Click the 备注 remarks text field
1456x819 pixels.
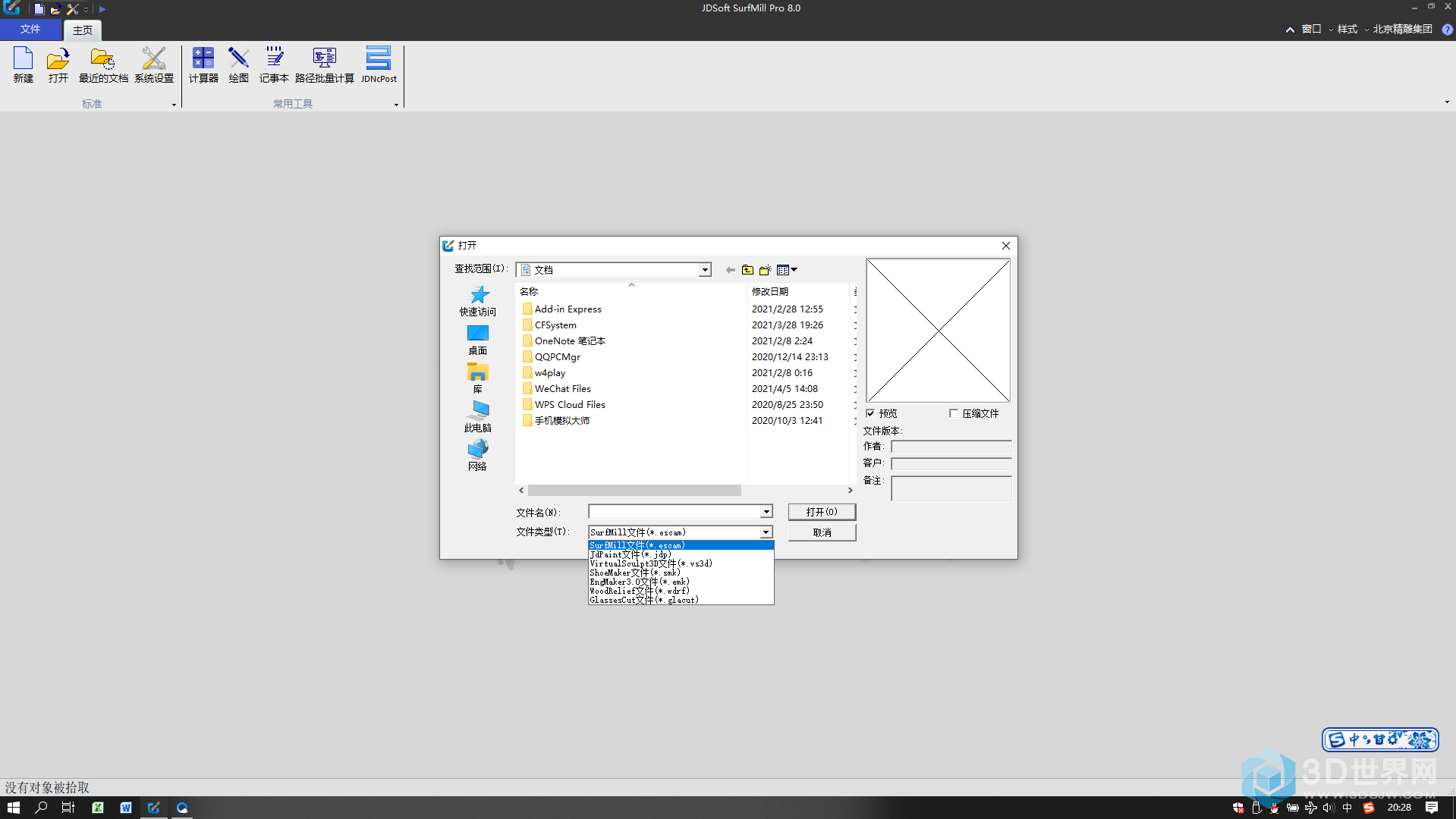(951, 488)
